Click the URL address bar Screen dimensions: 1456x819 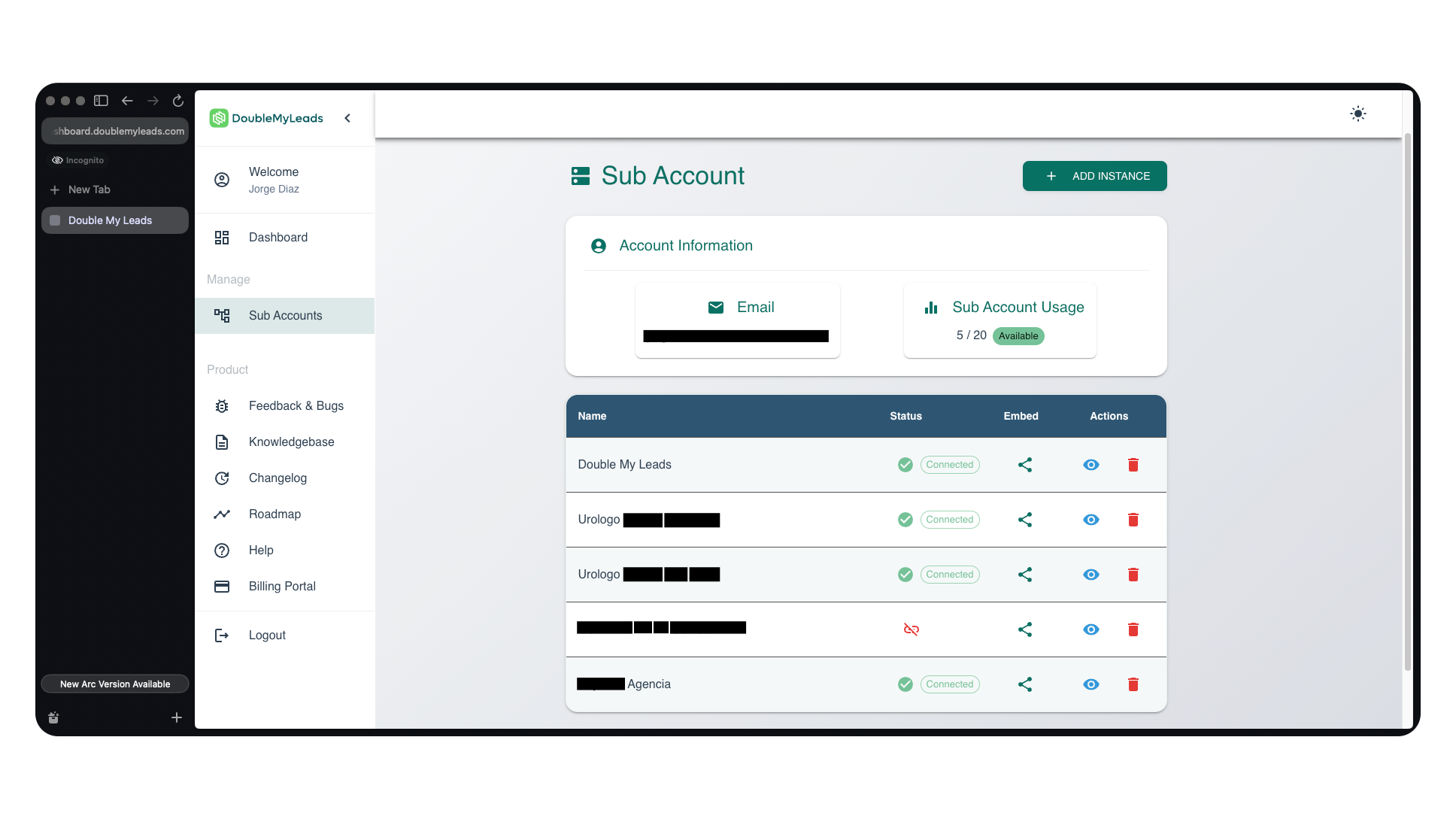click(x=115, y=131)
